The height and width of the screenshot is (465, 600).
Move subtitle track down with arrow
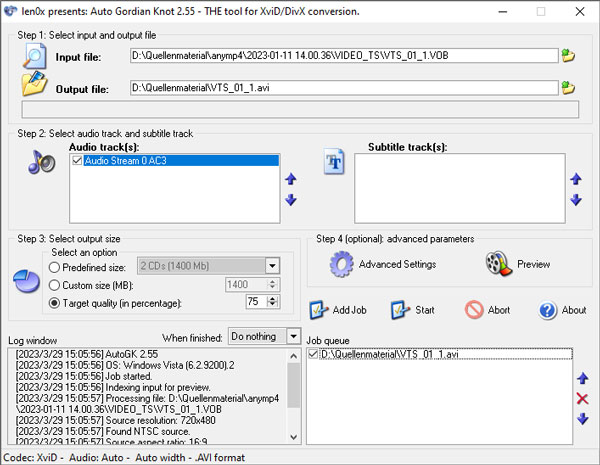click(x=575, y=200)
